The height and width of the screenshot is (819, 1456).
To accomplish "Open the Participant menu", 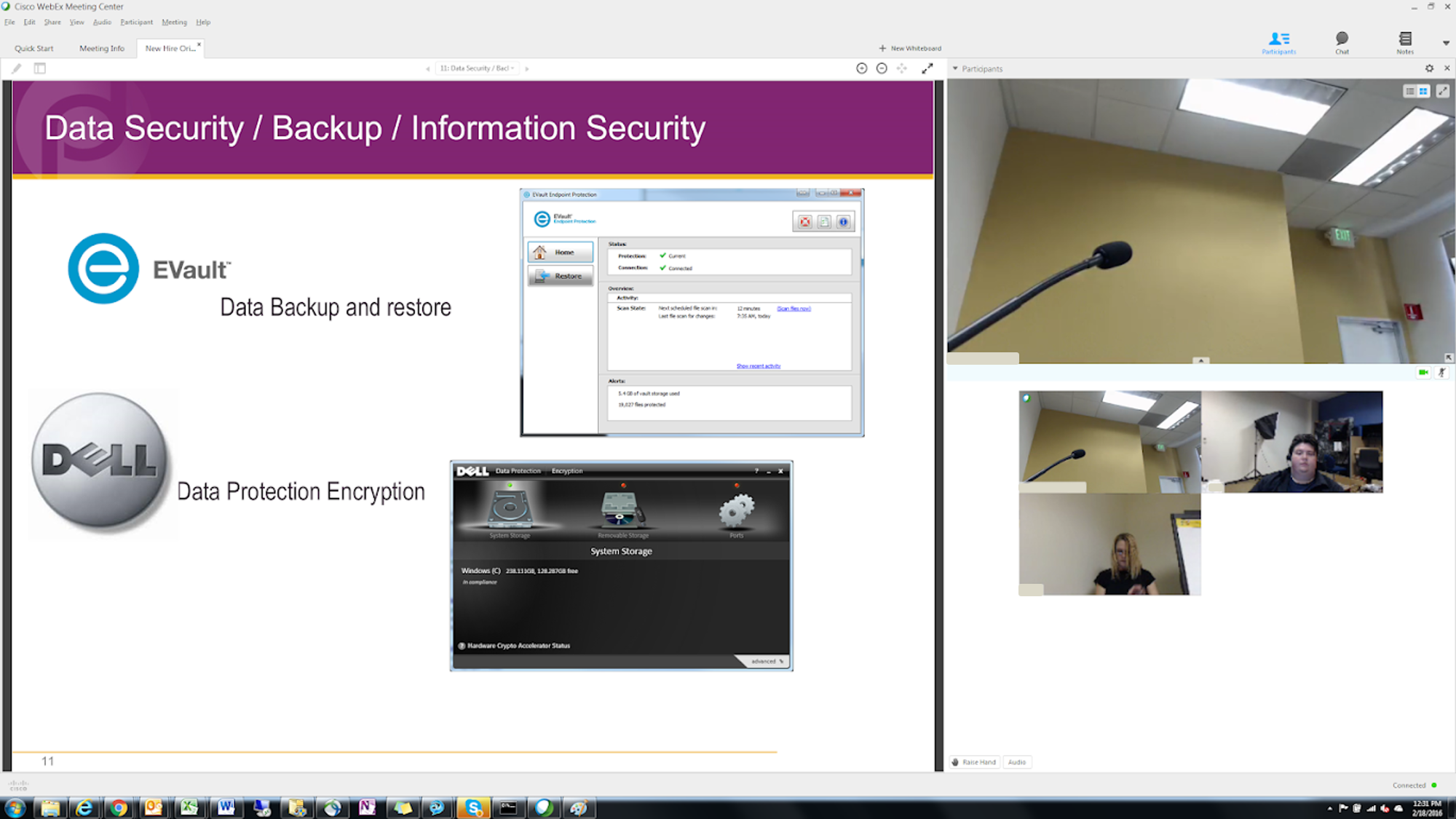I will (137, 23).
